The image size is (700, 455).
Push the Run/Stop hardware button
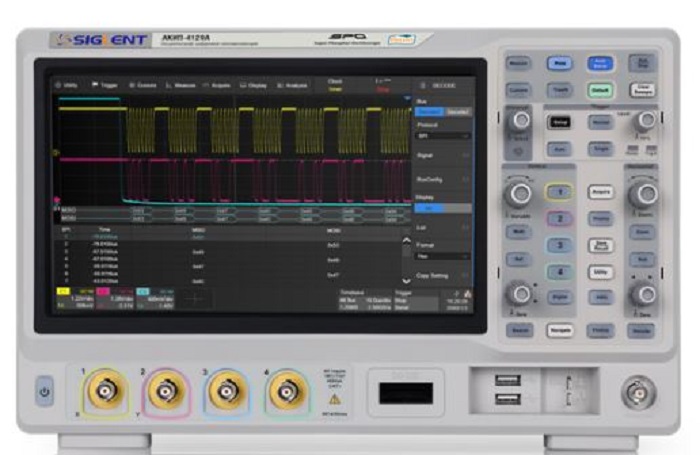(x=642, y=63)
